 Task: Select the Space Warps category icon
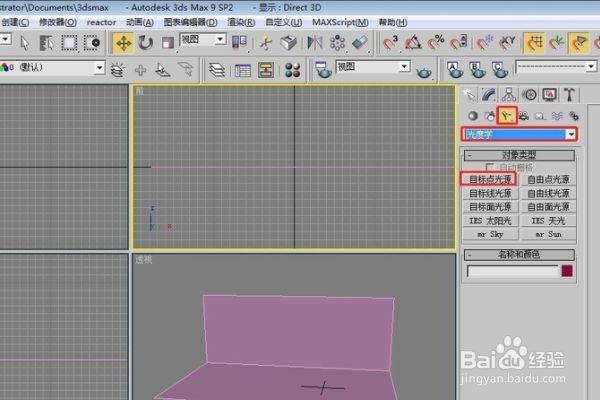click(x=557, y=116)
